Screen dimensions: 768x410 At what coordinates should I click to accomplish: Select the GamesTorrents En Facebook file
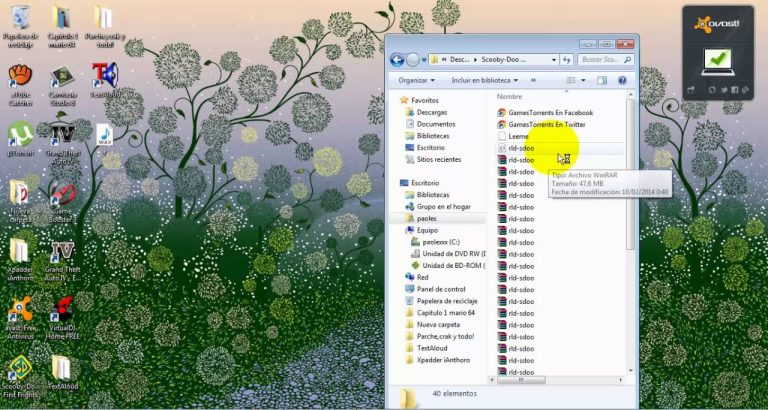pyautogui.click(x=550, y=113)
